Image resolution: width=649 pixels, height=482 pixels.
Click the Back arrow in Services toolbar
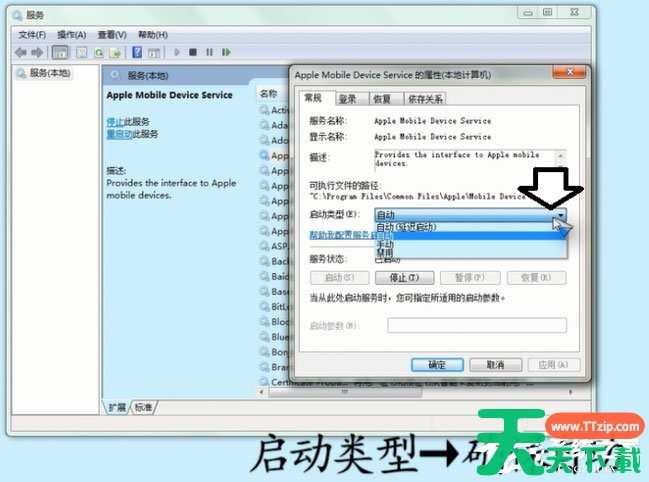point(21,53)
